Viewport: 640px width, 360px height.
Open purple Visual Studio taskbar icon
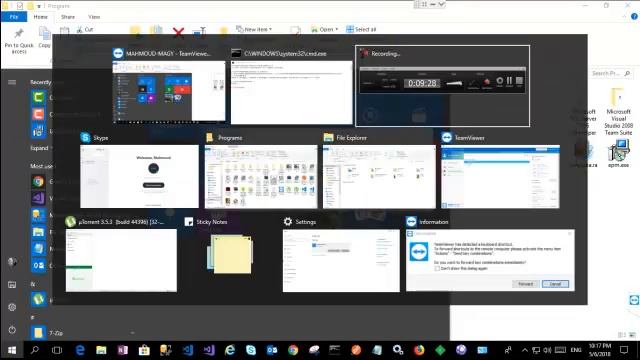pos(209,350)
